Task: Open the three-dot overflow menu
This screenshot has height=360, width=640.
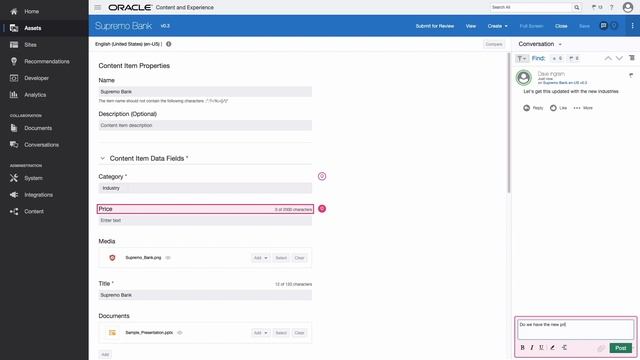Action: tap(632, 26)
